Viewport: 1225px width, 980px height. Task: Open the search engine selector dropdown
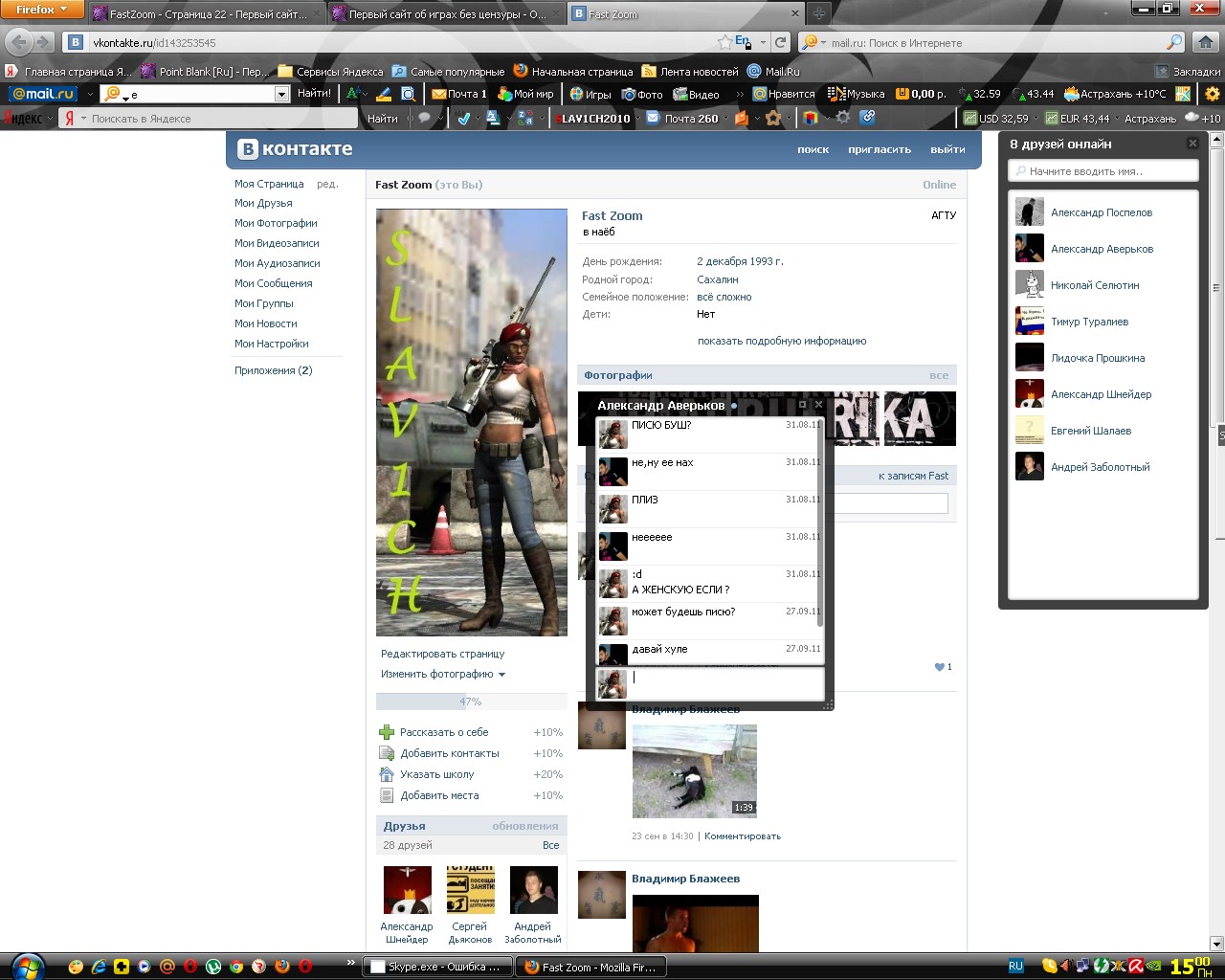click(813, 42)
